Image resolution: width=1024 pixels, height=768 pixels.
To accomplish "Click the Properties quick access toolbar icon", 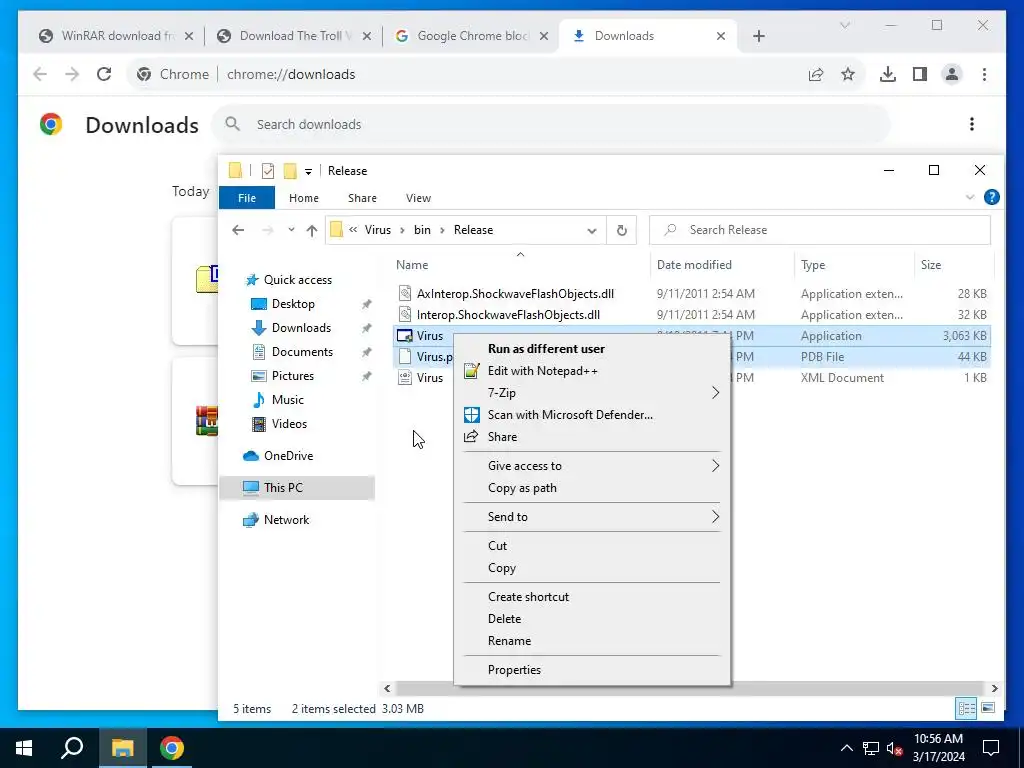I will pyautogui.click(x=268, y=170).
